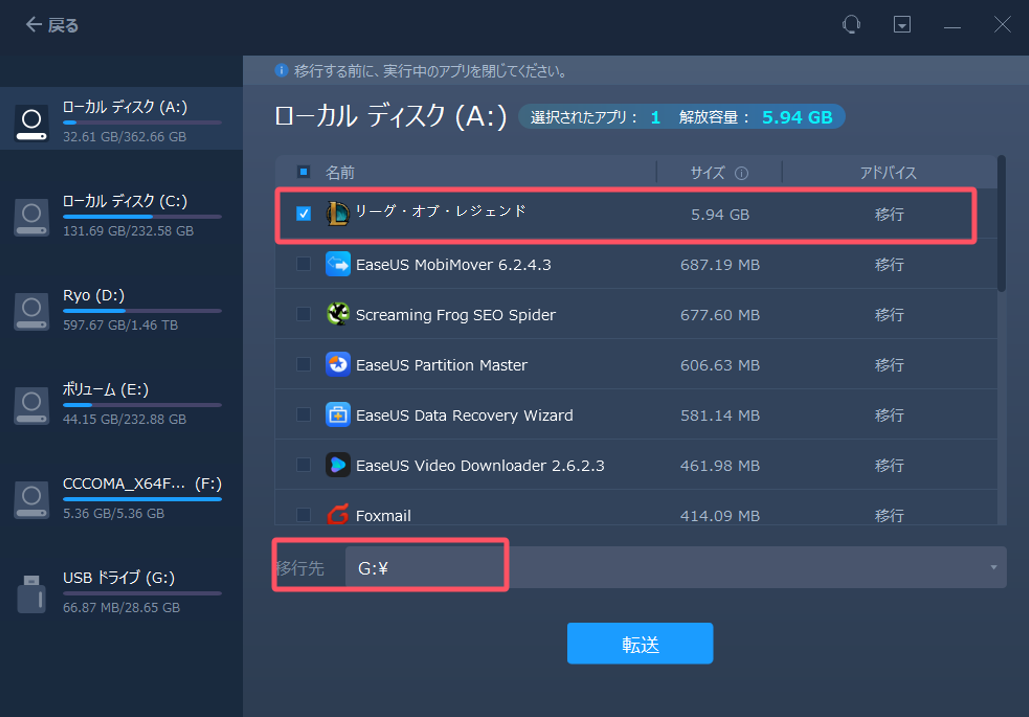The width and height of the screenshot is (1029, 717).
Task: Click the League of Legends game icon
Action: [x=337, y=213]
